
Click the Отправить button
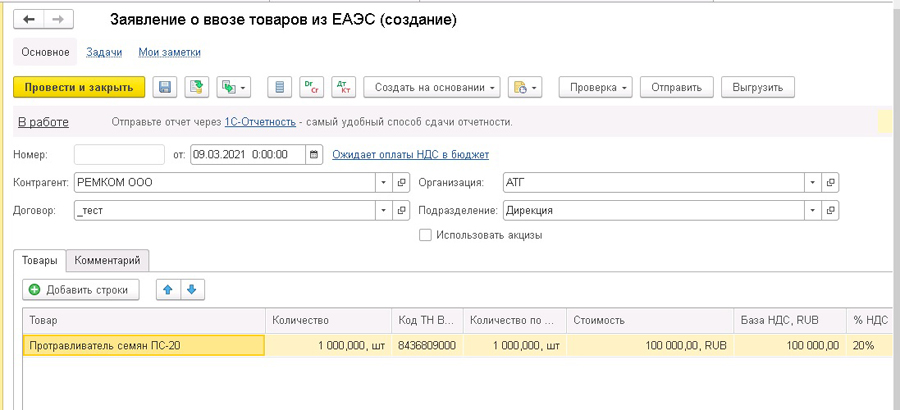coord(677,87)
